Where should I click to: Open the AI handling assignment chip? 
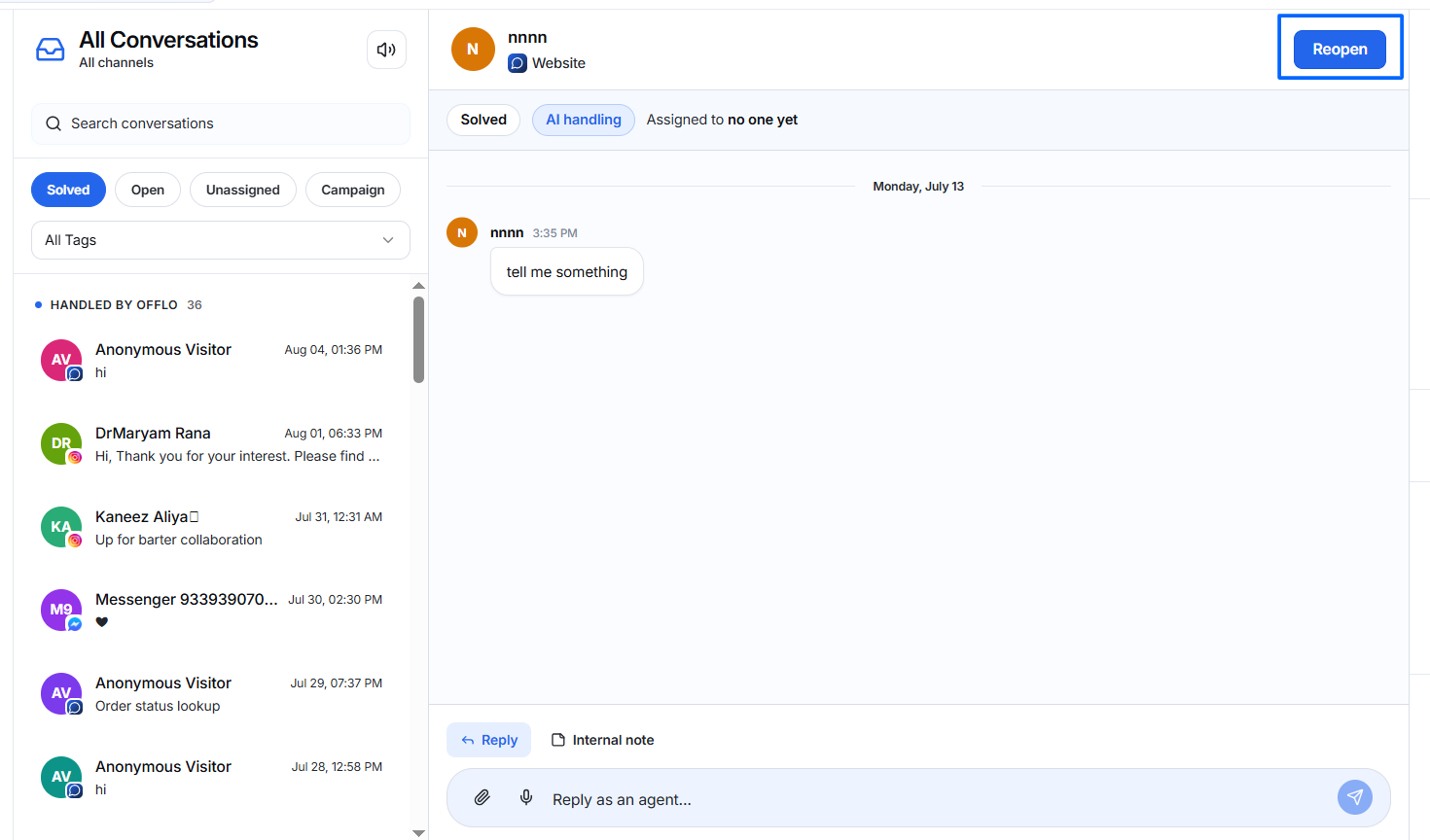pos(584,120)
